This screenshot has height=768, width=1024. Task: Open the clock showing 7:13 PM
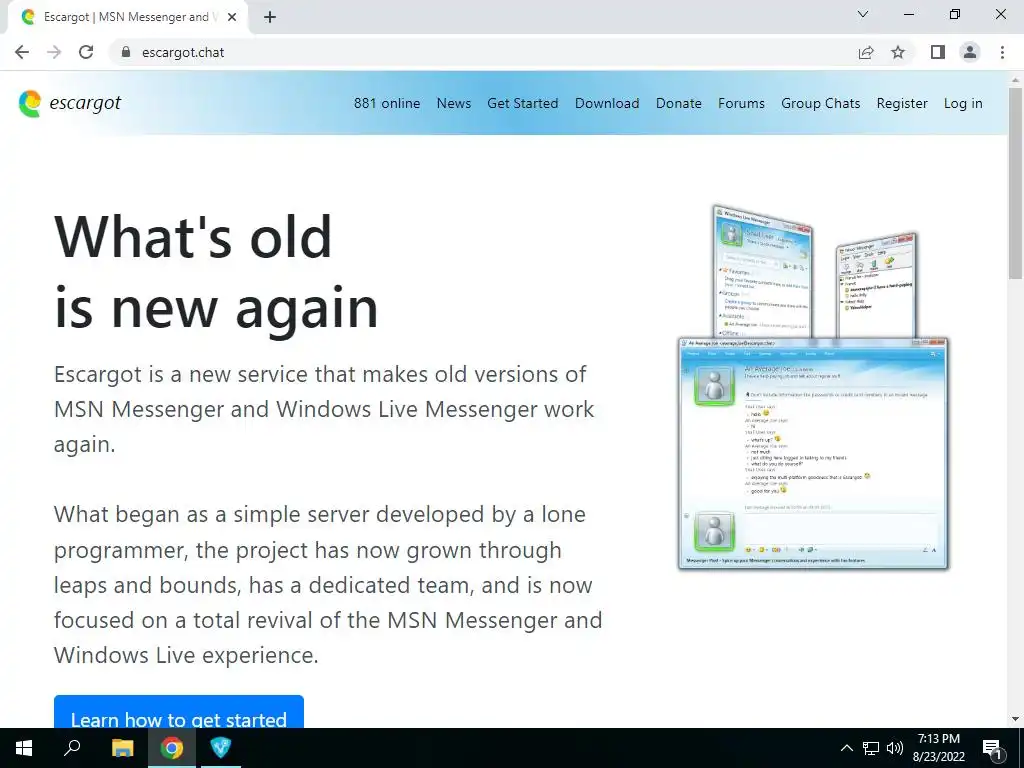pos(938,748)
